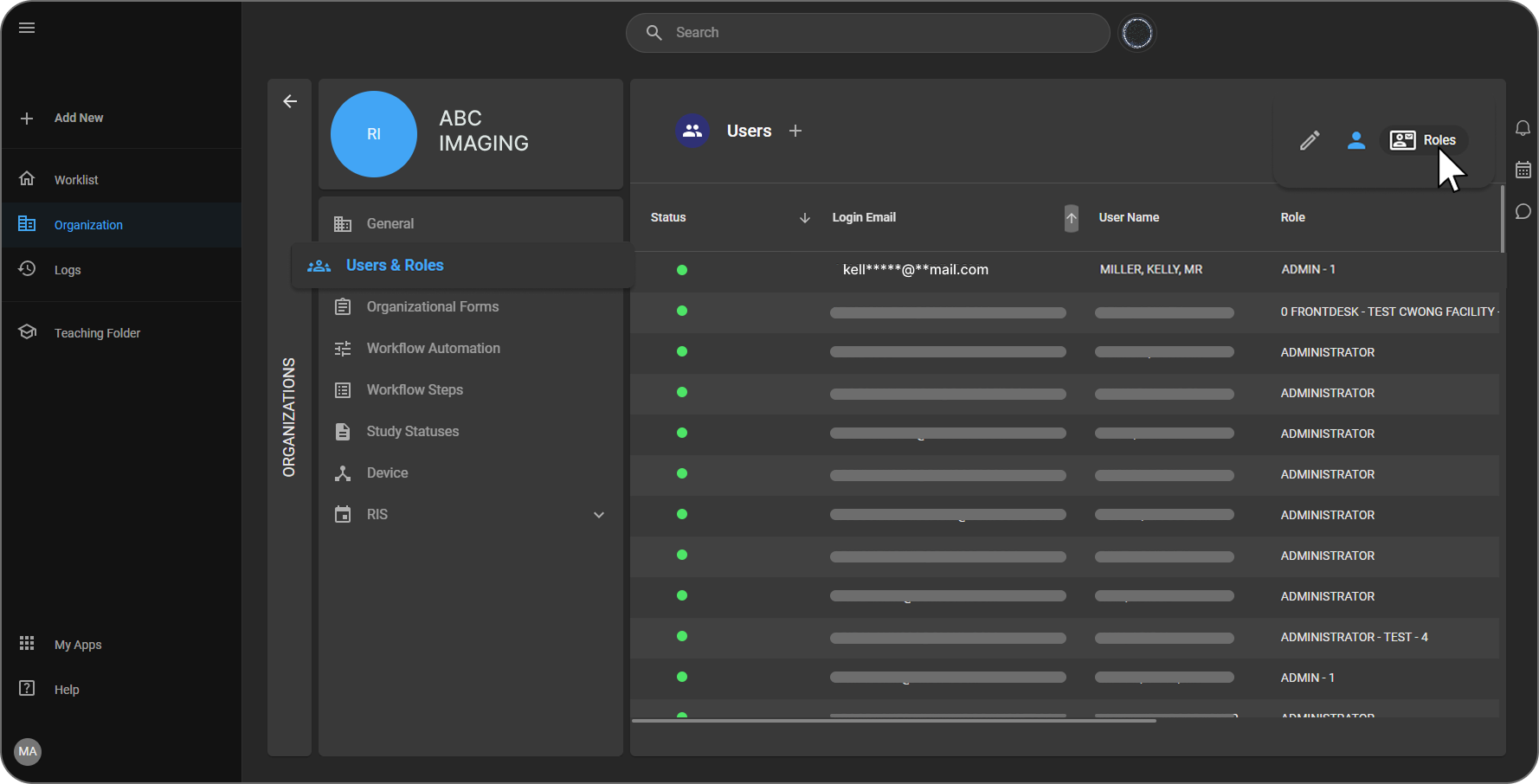
Task: Click Add New in sidebar
Action: point(78,118)
